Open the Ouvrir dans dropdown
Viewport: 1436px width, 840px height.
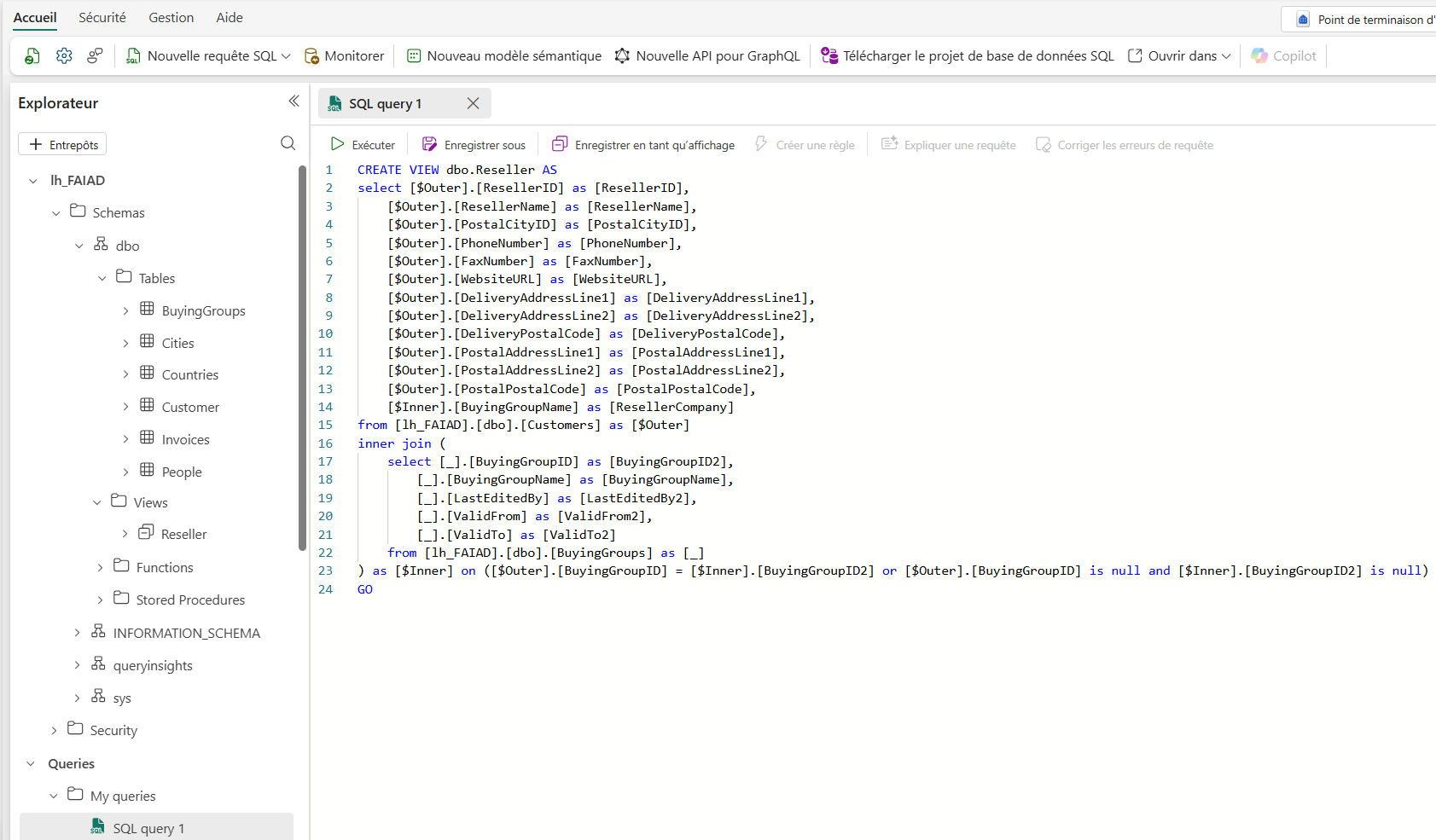1179,56
